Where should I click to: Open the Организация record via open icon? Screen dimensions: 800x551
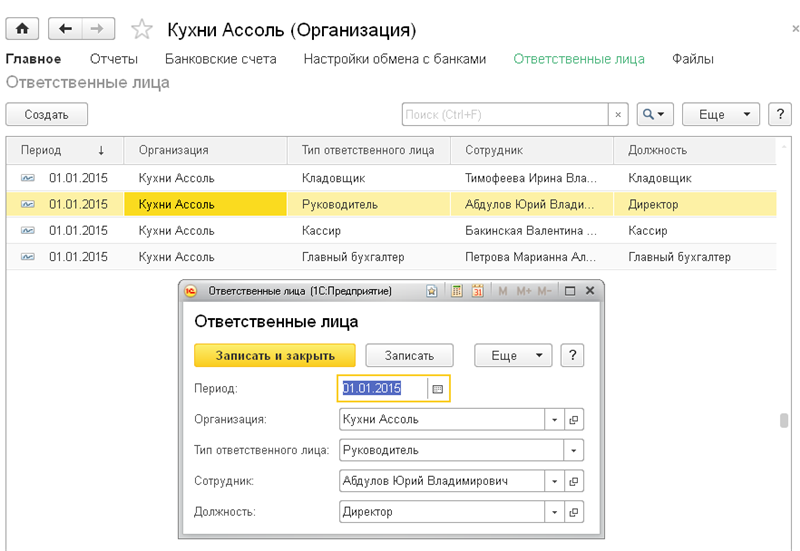(x=574, y=420)
